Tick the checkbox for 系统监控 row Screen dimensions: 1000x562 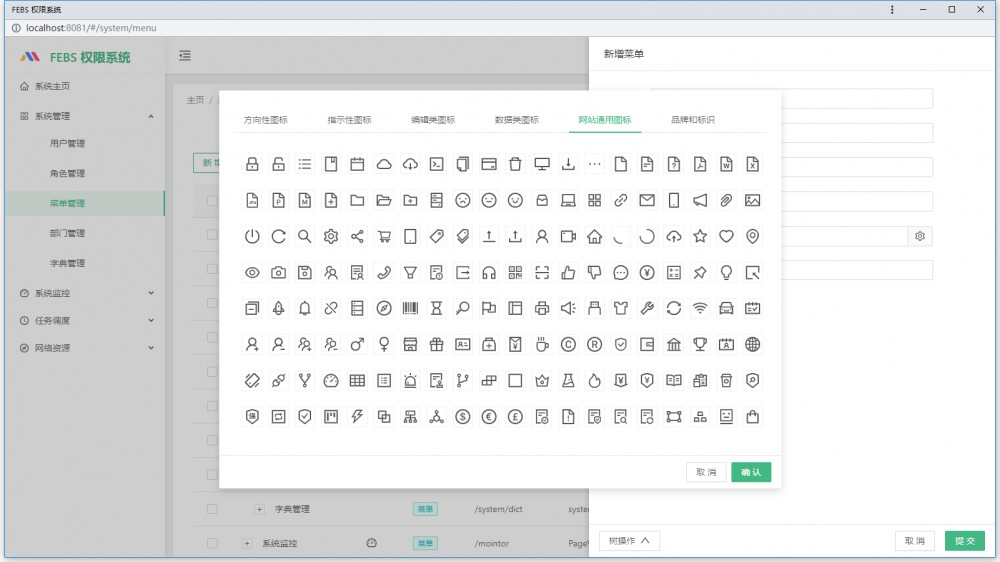click(212, 544)
